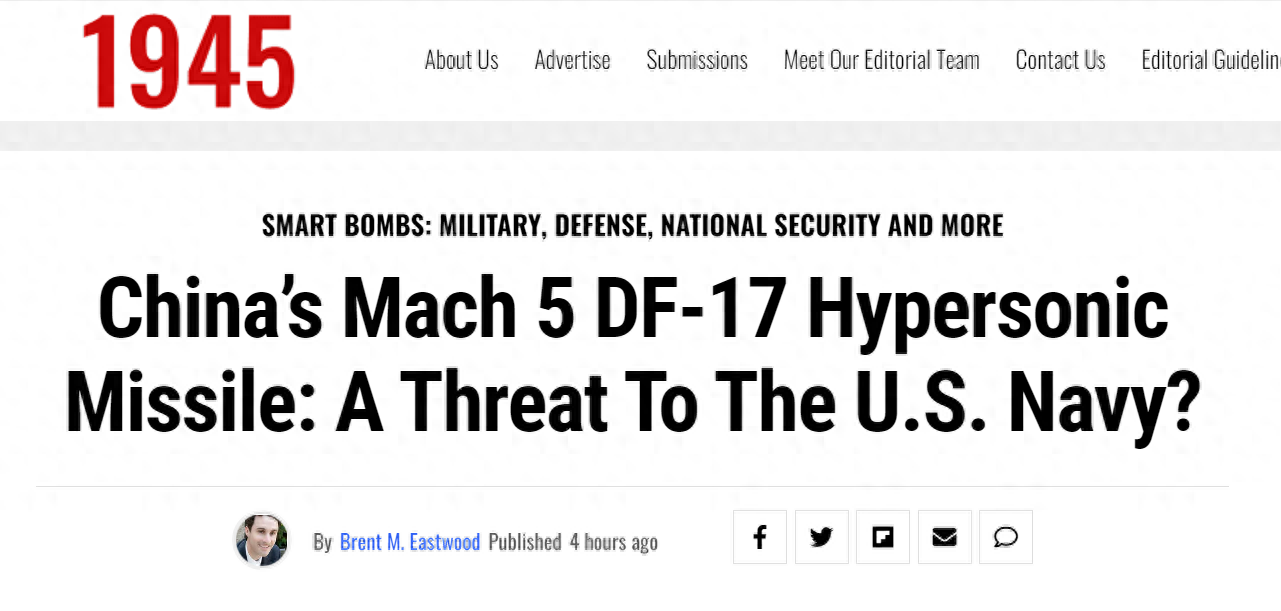Click the '4 hours ago' timestamp
Screen dimensions: 1281x611
[x=614, y=542]
